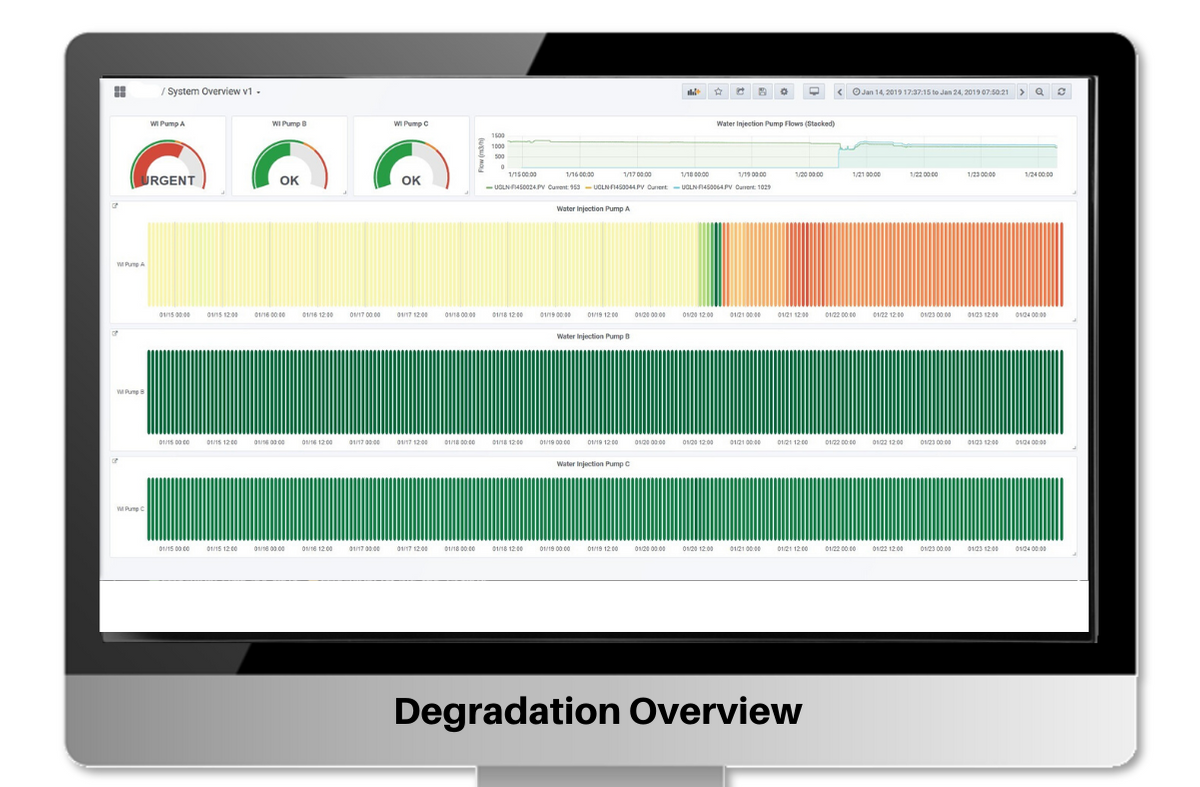Open the apps grid icon top left
Screen dimensions: 1200x787
point(121,91)
